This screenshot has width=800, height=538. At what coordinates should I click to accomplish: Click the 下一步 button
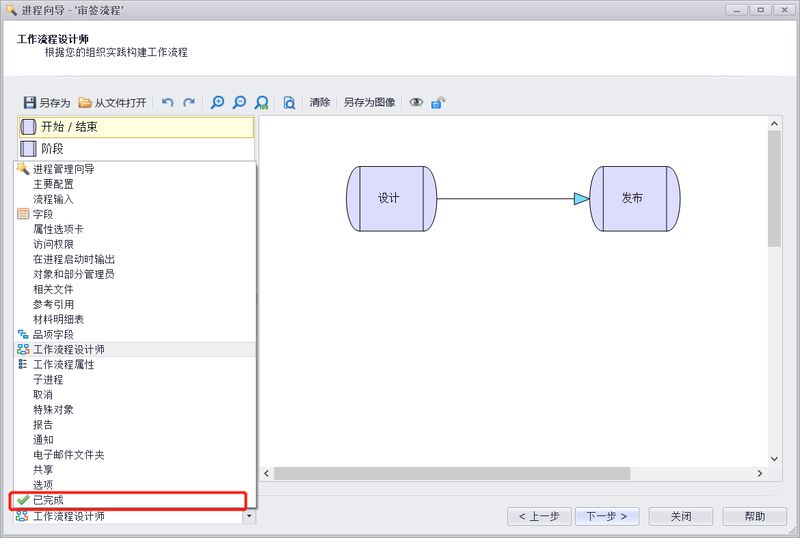pyautogui.click(x=606, y=516)
